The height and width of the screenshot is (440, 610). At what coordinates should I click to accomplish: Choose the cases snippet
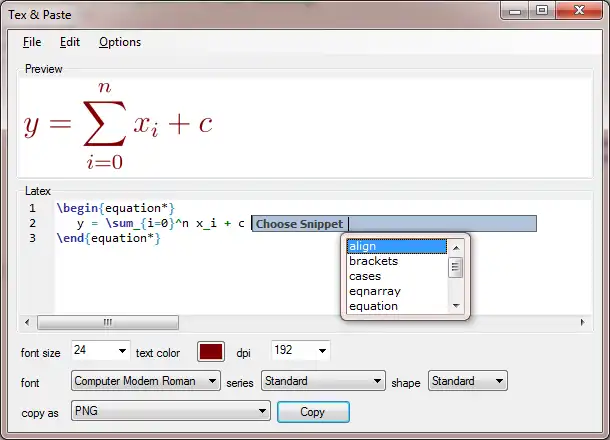pos(396,276)
